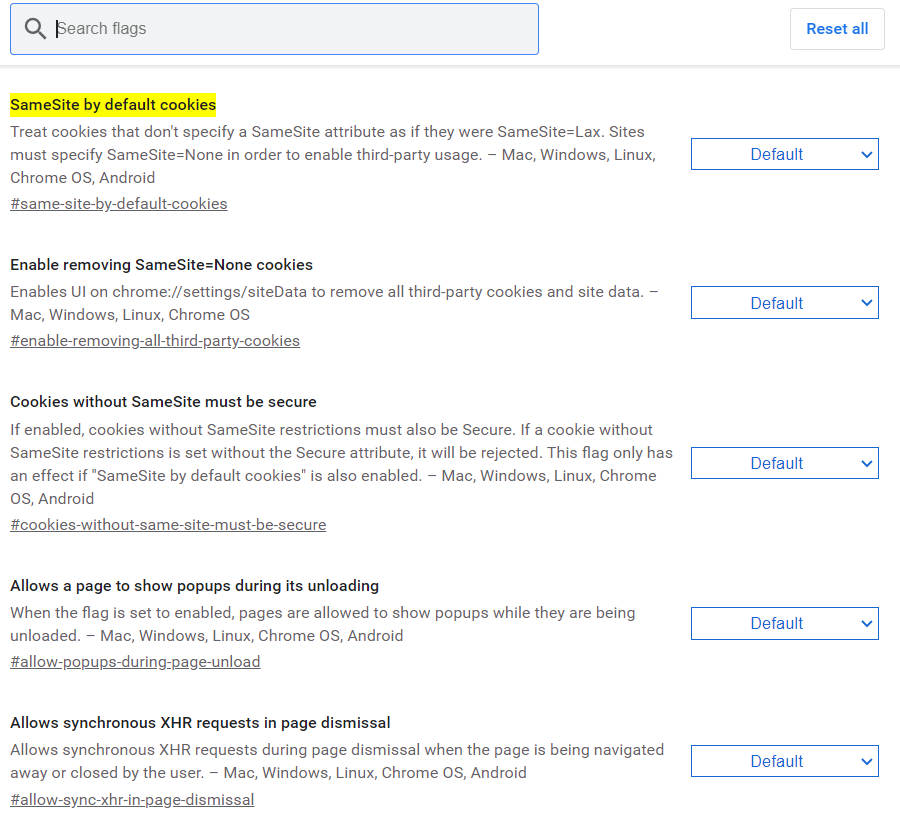
Task: Open dropdown for Cookies without SameSite must be secure
Action: (x=785, y=463)
